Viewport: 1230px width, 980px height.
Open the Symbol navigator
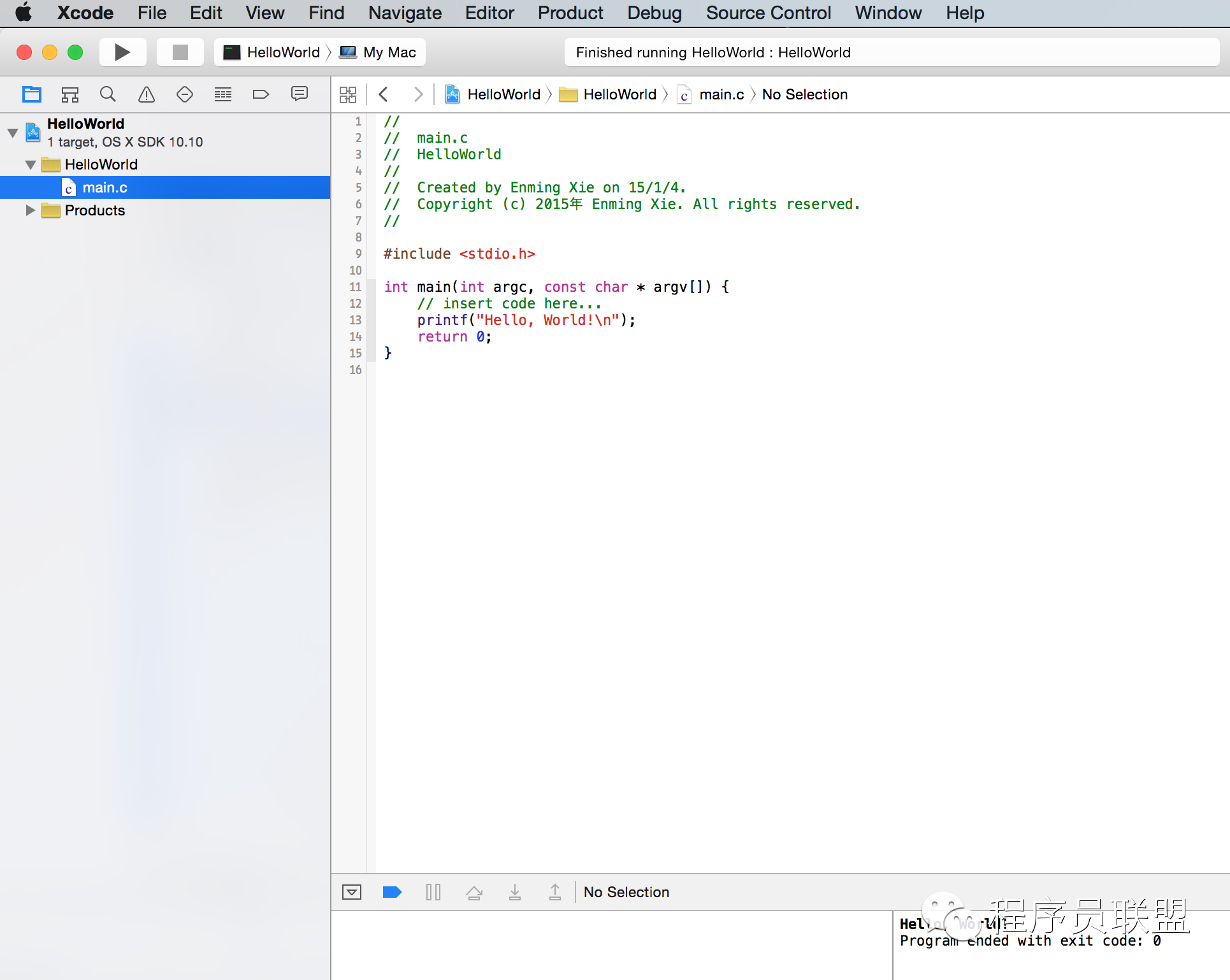coord(70,95)
